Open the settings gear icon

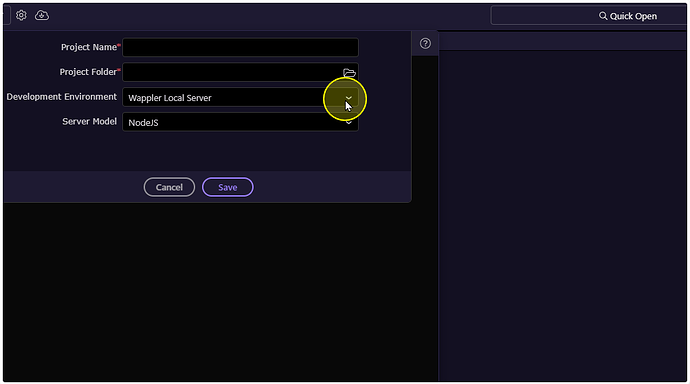coord(21,15)
